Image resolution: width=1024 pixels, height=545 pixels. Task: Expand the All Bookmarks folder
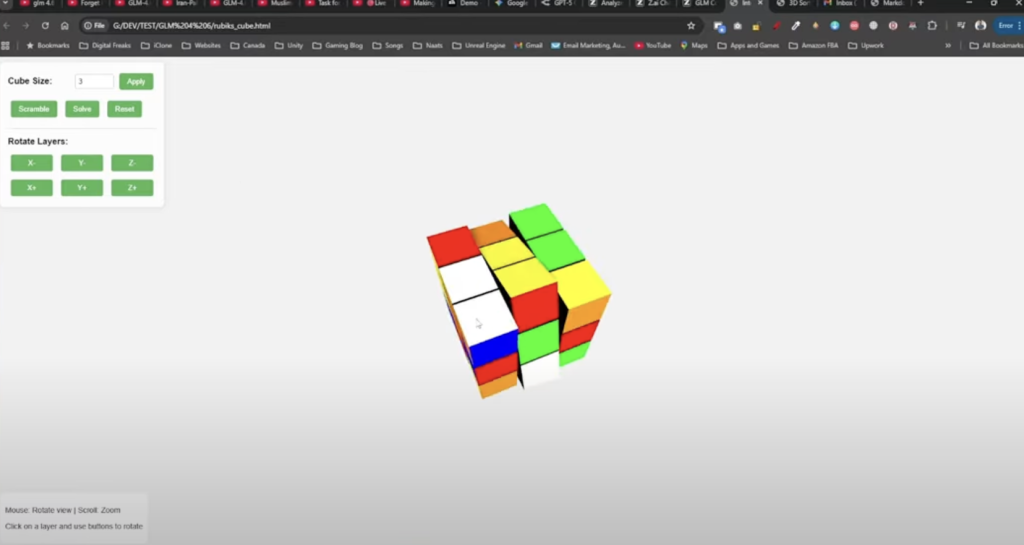click(995, 45)
